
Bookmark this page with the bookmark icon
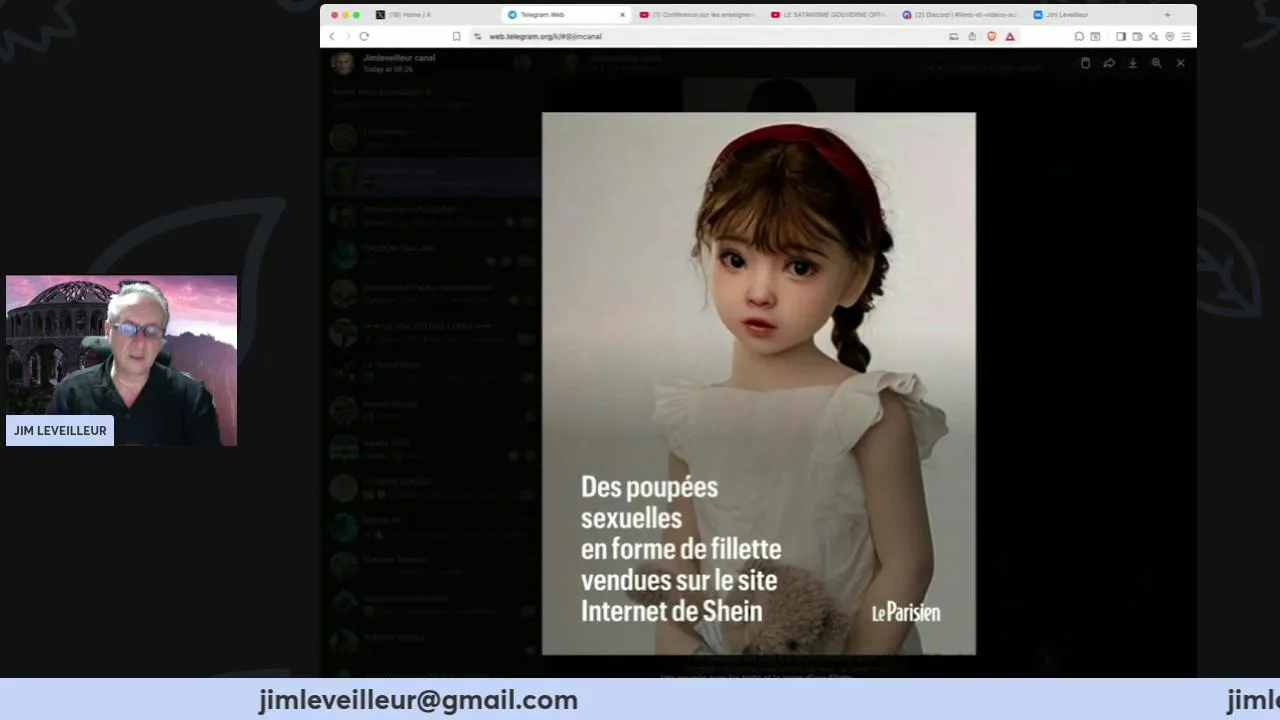(457, 36)
